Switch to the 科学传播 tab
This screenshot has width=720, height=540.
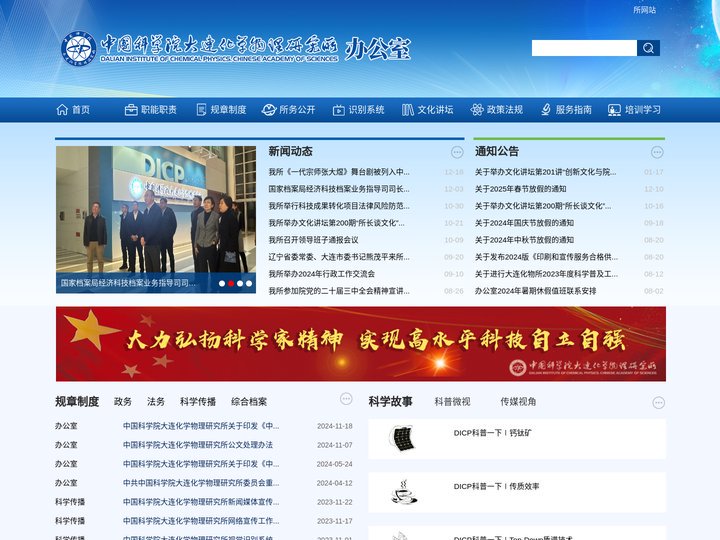198,401
